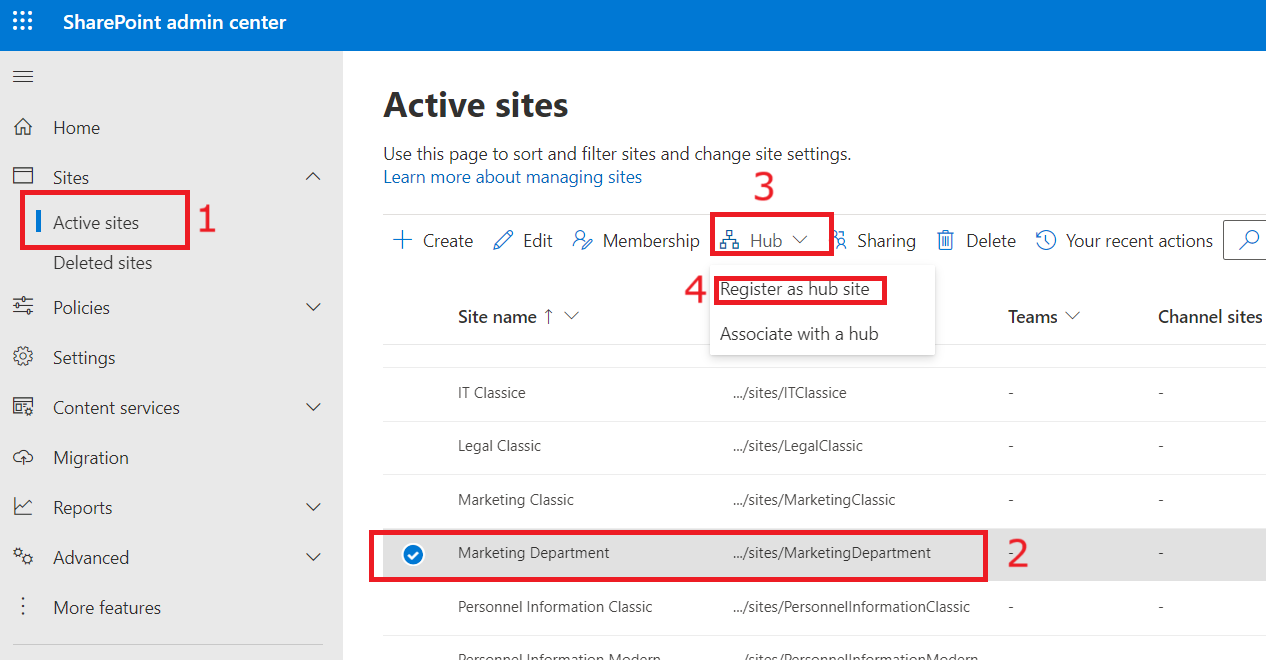Click the Settings gear icon

pyautogui.click(x=22, y=357)
